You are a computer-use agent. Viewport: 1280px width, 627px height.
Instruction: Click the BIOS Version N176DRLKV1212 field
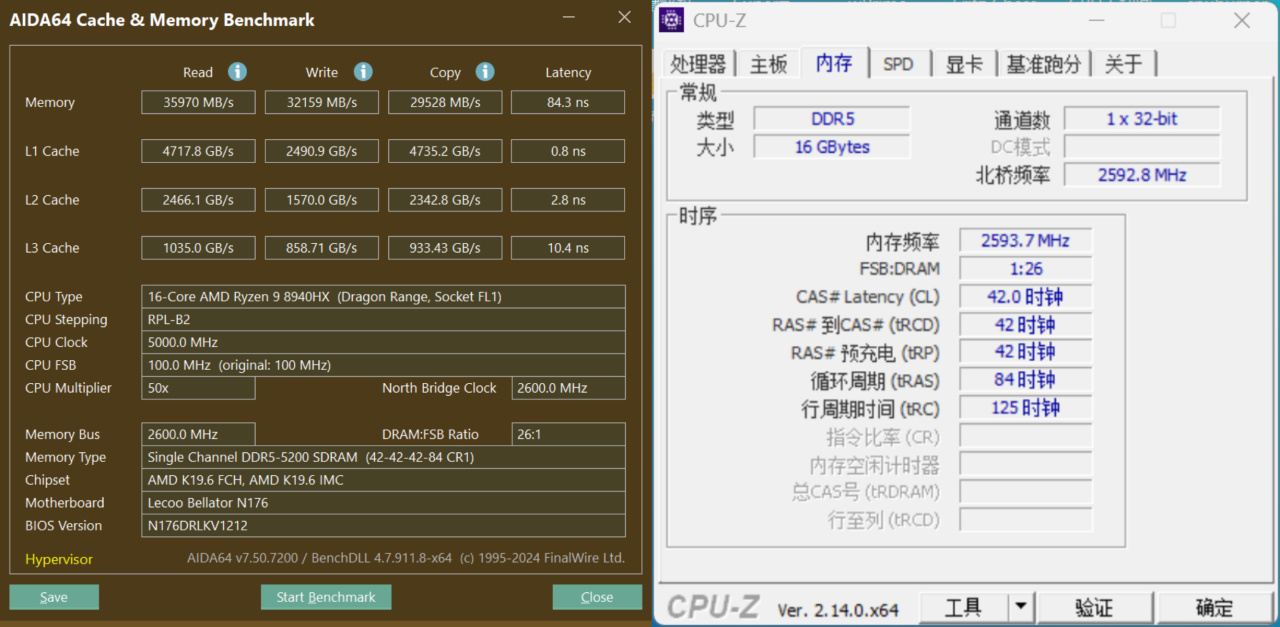click(x=384, y=526)
